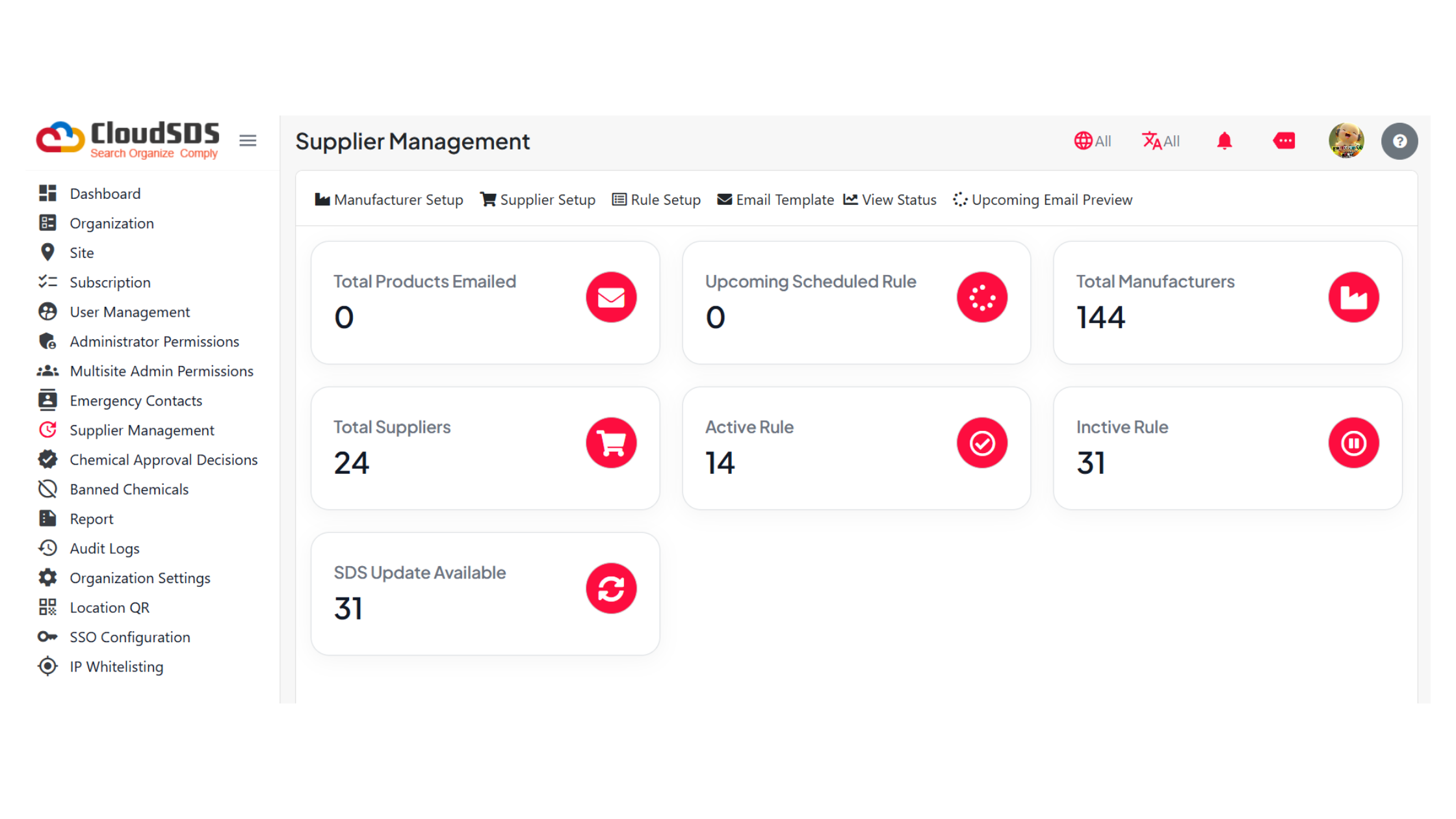Open the user profile avatar menu

[x=1346, y=140]
